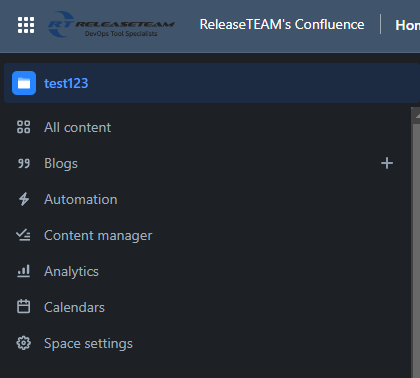Open the ReleaseTEAM's Confluence site title

pyautogui.click(x=282, y=25)
